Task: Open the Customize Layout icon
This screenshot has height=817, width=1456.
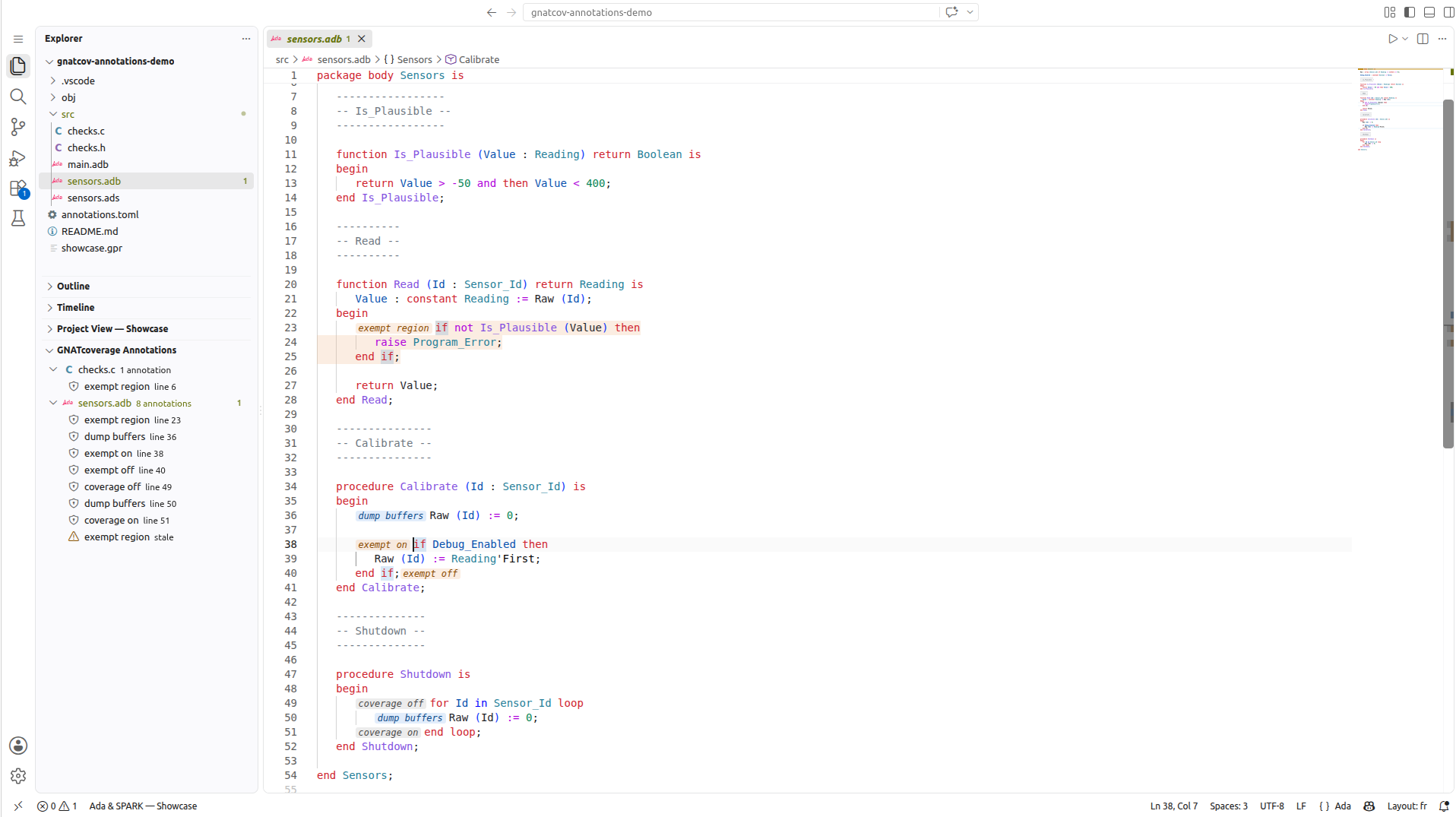Action: [x=1390, y=12]
